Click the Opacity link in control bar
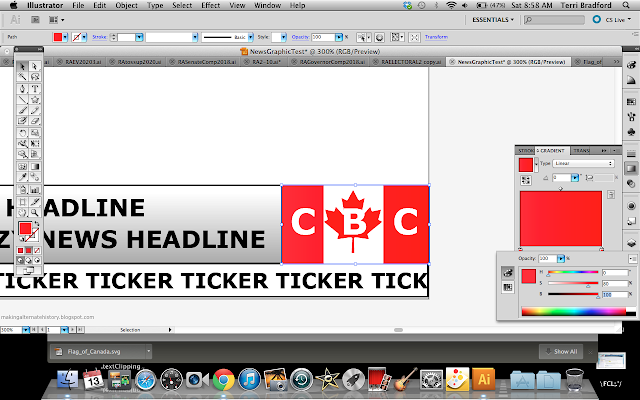Viewport: 640px width, 400px height. point(300,37)
